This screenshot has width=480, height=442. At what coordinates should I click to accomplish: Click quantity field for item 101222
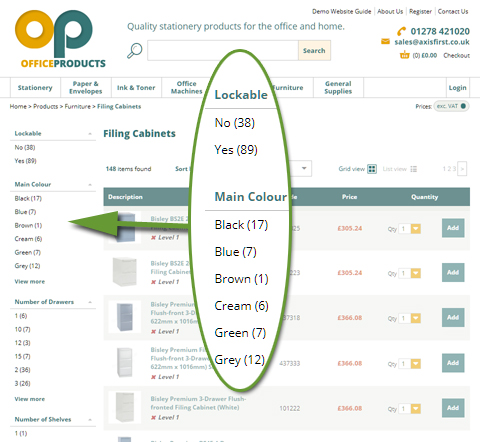pyautogui.click(x=404, y=409)
